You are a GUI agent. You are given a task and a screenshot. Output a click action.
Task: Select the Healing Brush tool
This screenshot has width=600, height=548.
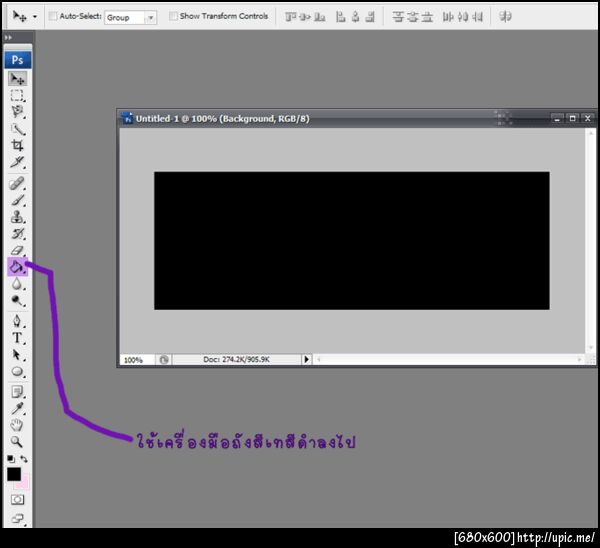[x=17, y=183]
